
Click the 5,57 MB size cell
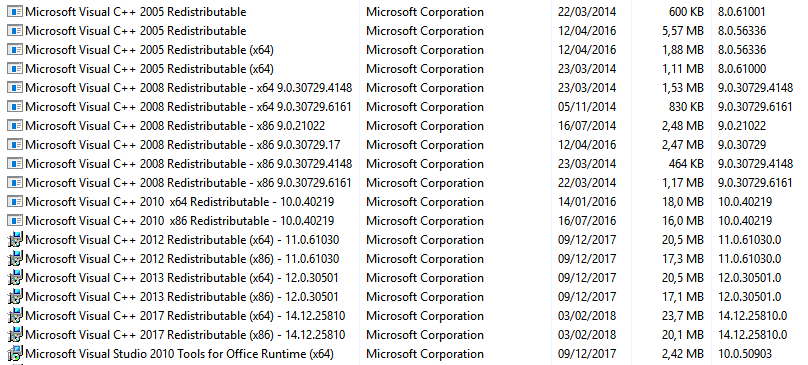coord(683,31)
